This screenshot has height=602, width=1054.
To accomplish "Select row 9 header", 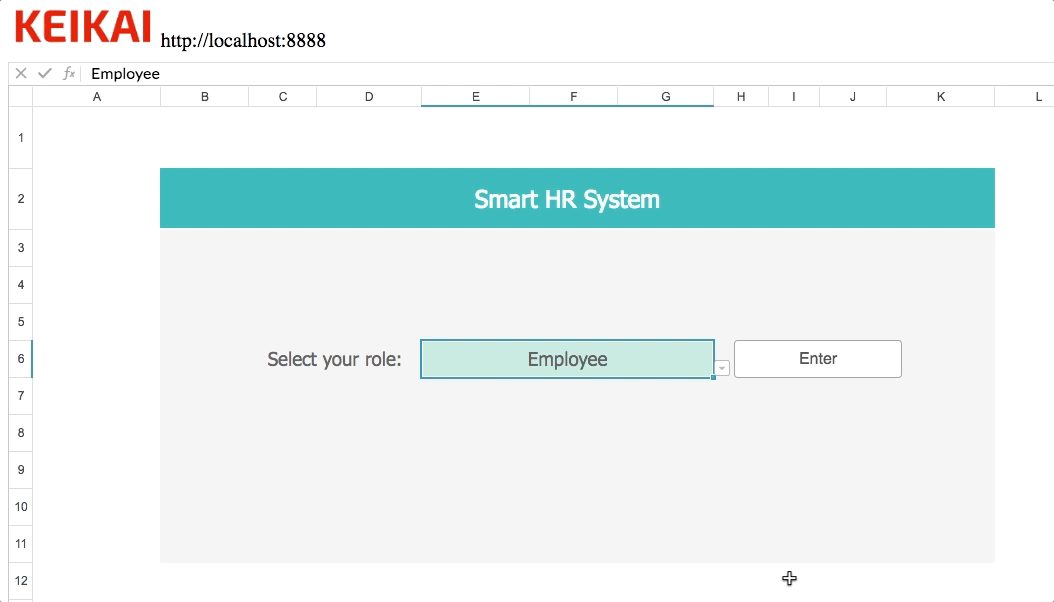I will [21, 470].
